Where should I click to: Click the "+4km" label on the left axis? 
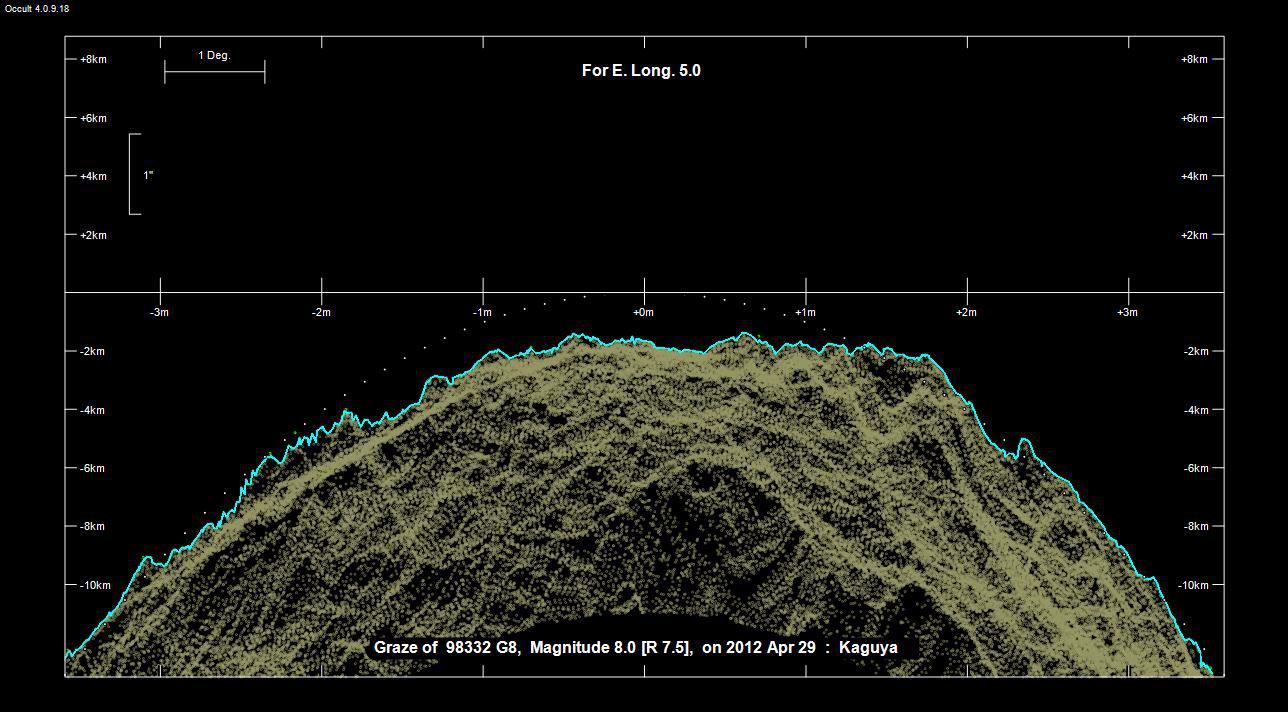[x=93, y=176]
